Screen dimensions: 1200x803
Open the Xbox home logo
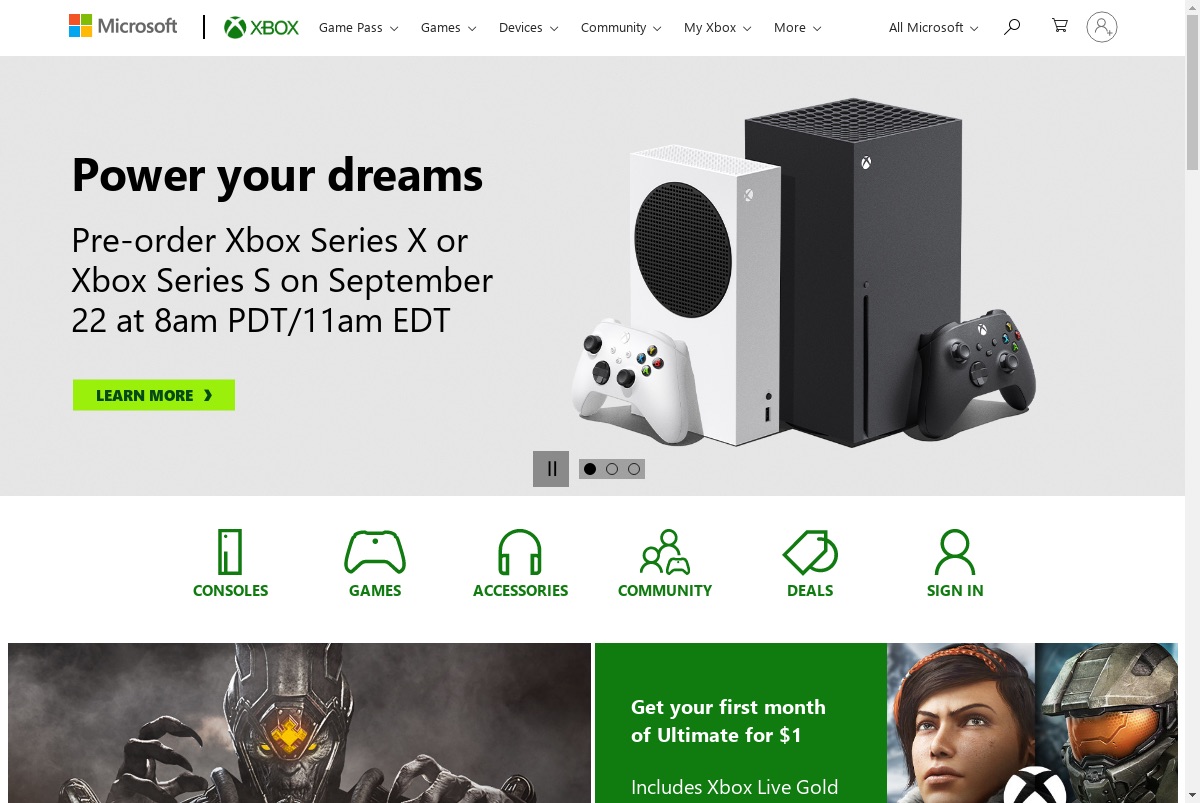[x=262, y=27]
